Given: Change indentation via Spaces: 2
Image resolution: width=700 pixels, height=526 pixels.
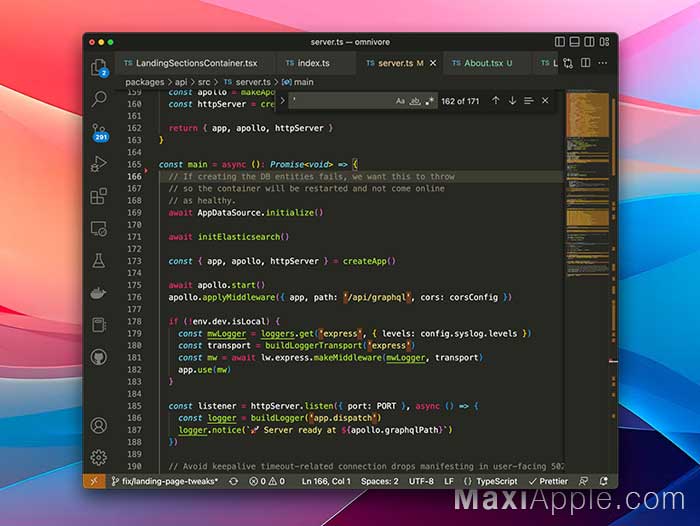Looking at the screenshot, I should click(379, 481).
